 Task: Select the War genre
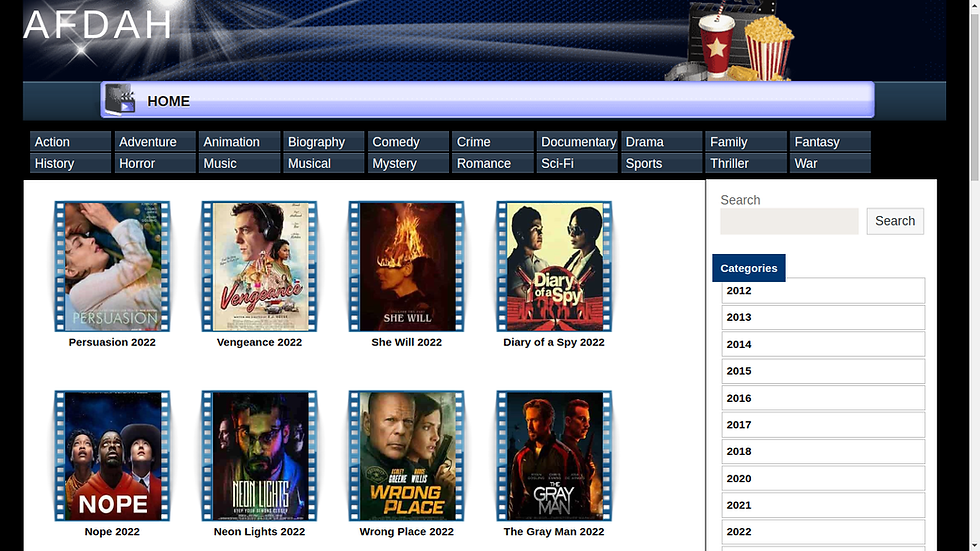[x=830, y=163]
